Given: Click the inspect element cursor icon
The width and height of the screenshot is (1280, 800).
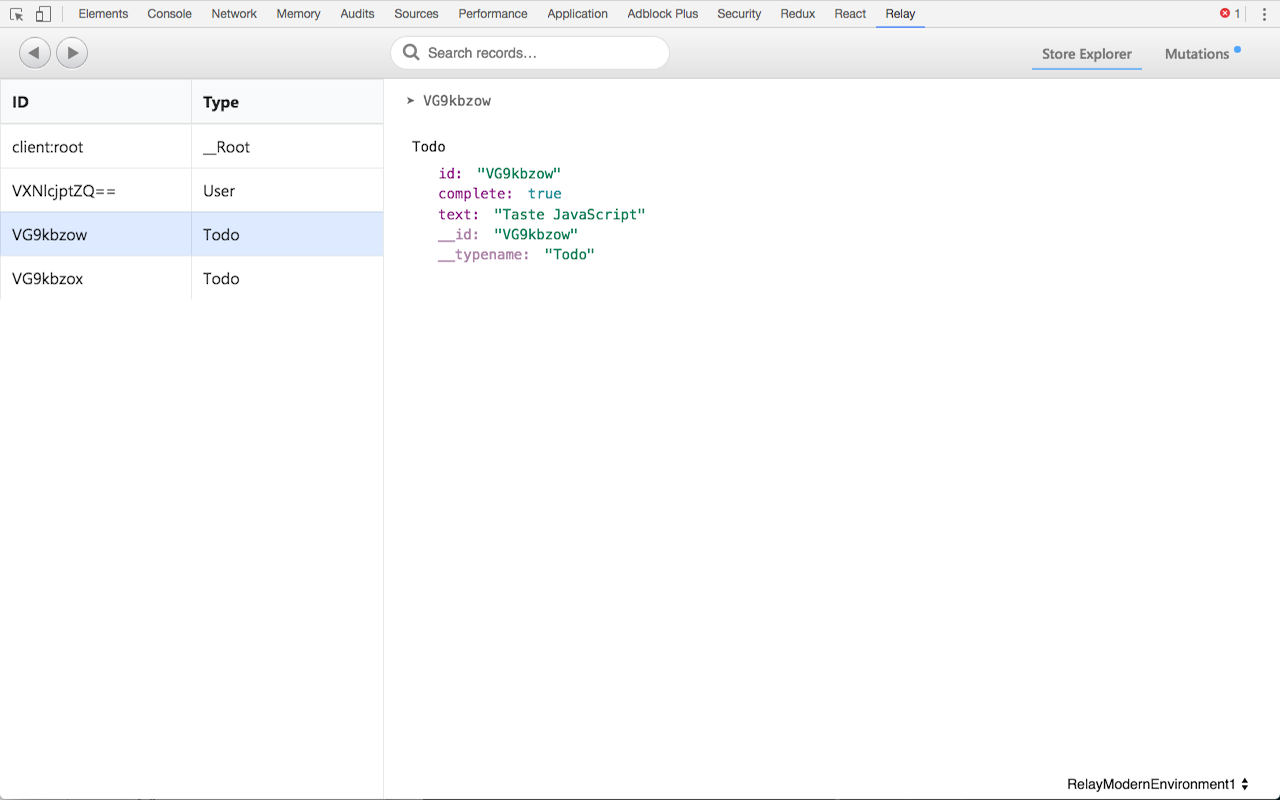Looking at the screenshot, I should point(16,13).
